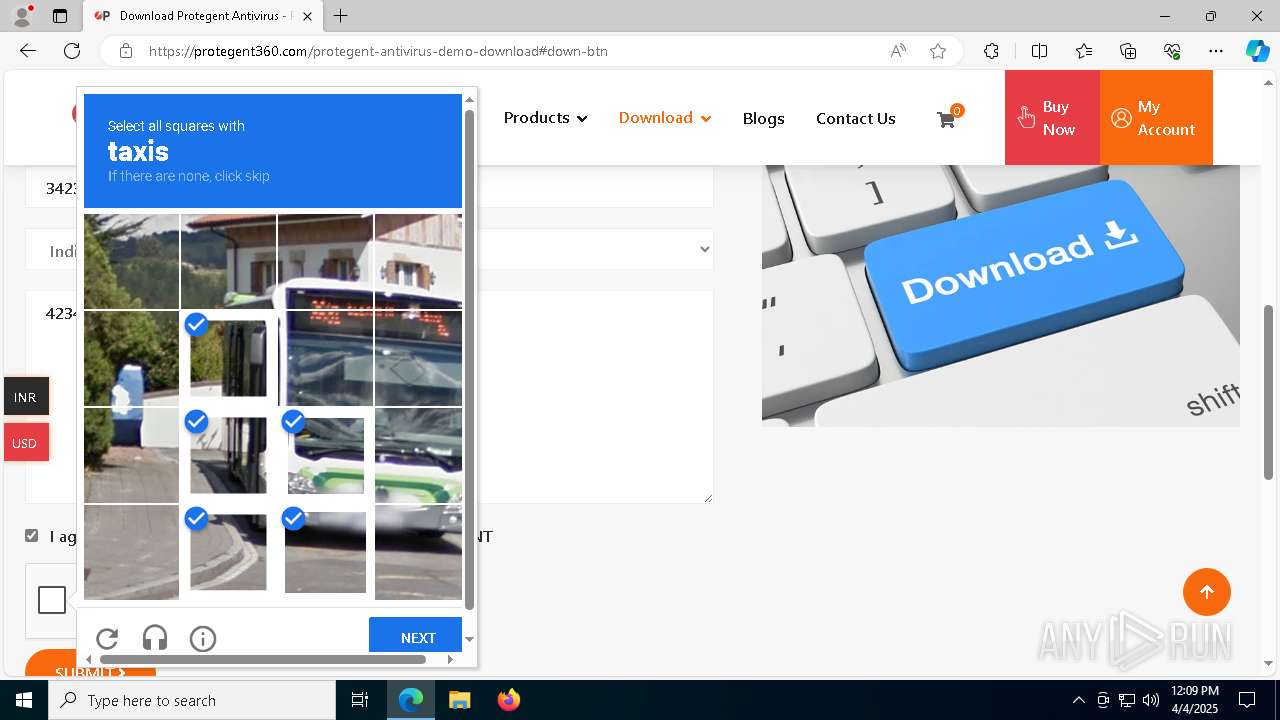1280x720 pixels.
Task: Toggle the 'I agree' checkbox
Action: click(x=32, y=536)
